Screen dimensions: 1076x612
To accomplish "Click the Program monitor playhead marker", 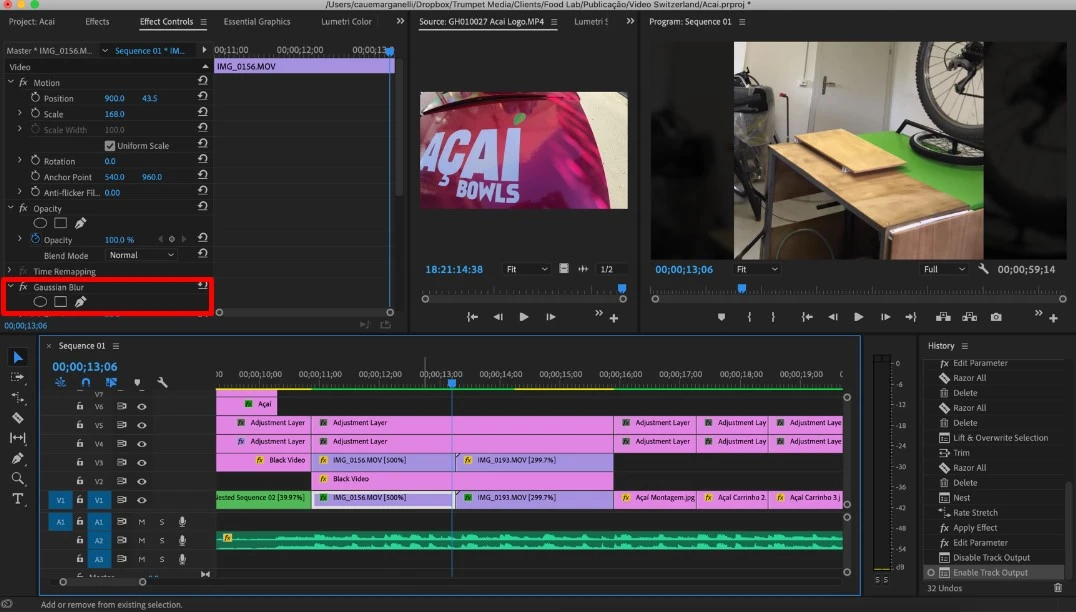I will tap(742, 288).
